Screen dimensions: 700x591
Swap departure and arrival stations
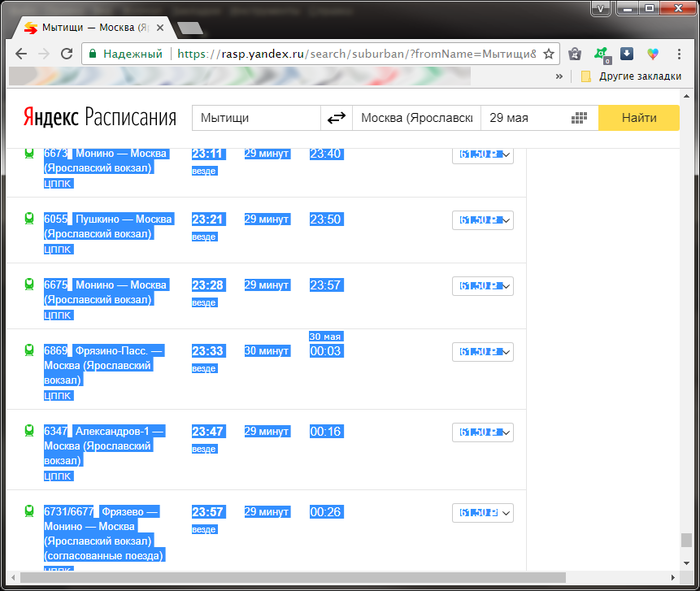click(x=336, y=118)
